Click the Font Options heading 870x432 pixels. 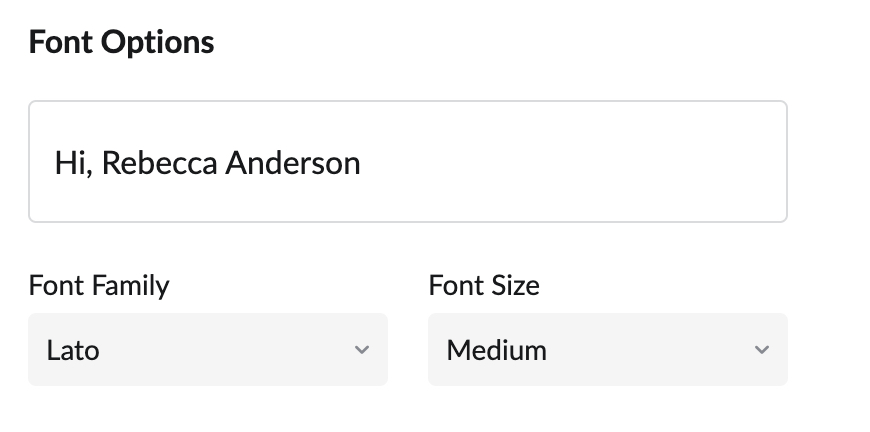121,42
